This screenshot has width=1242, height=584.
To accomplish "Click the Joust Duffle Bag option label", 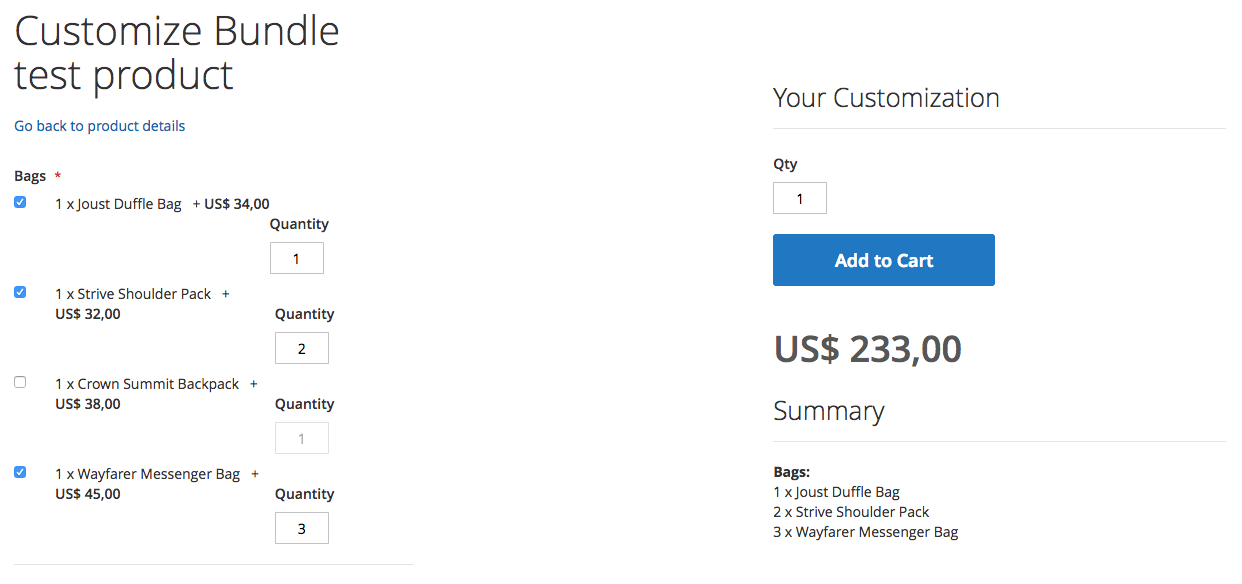I will (118, 204).
